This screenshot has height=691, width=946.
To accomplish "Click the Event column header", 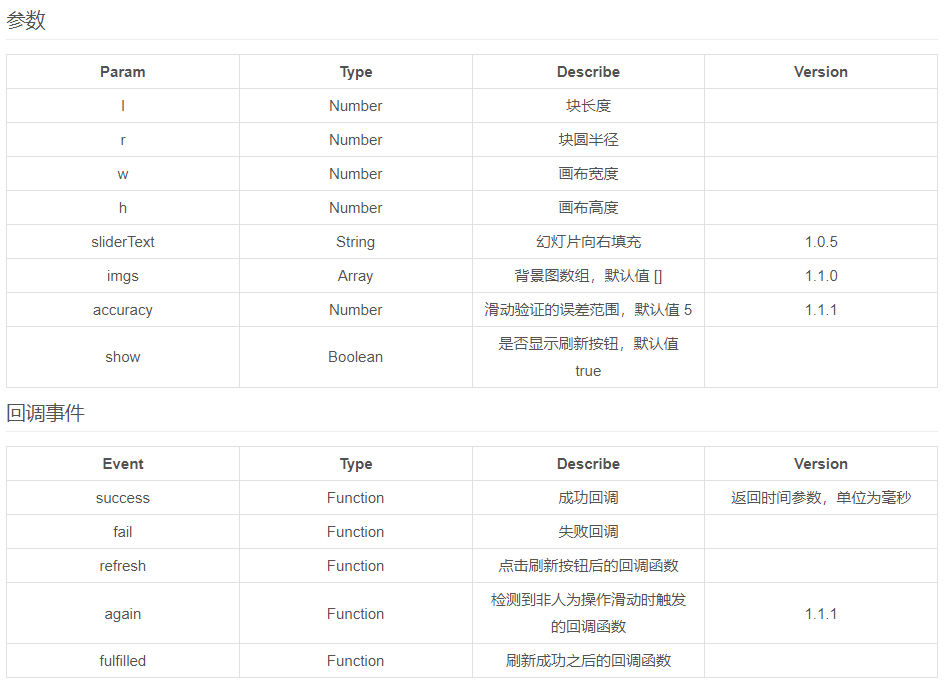I will click(x=123, y=464).
